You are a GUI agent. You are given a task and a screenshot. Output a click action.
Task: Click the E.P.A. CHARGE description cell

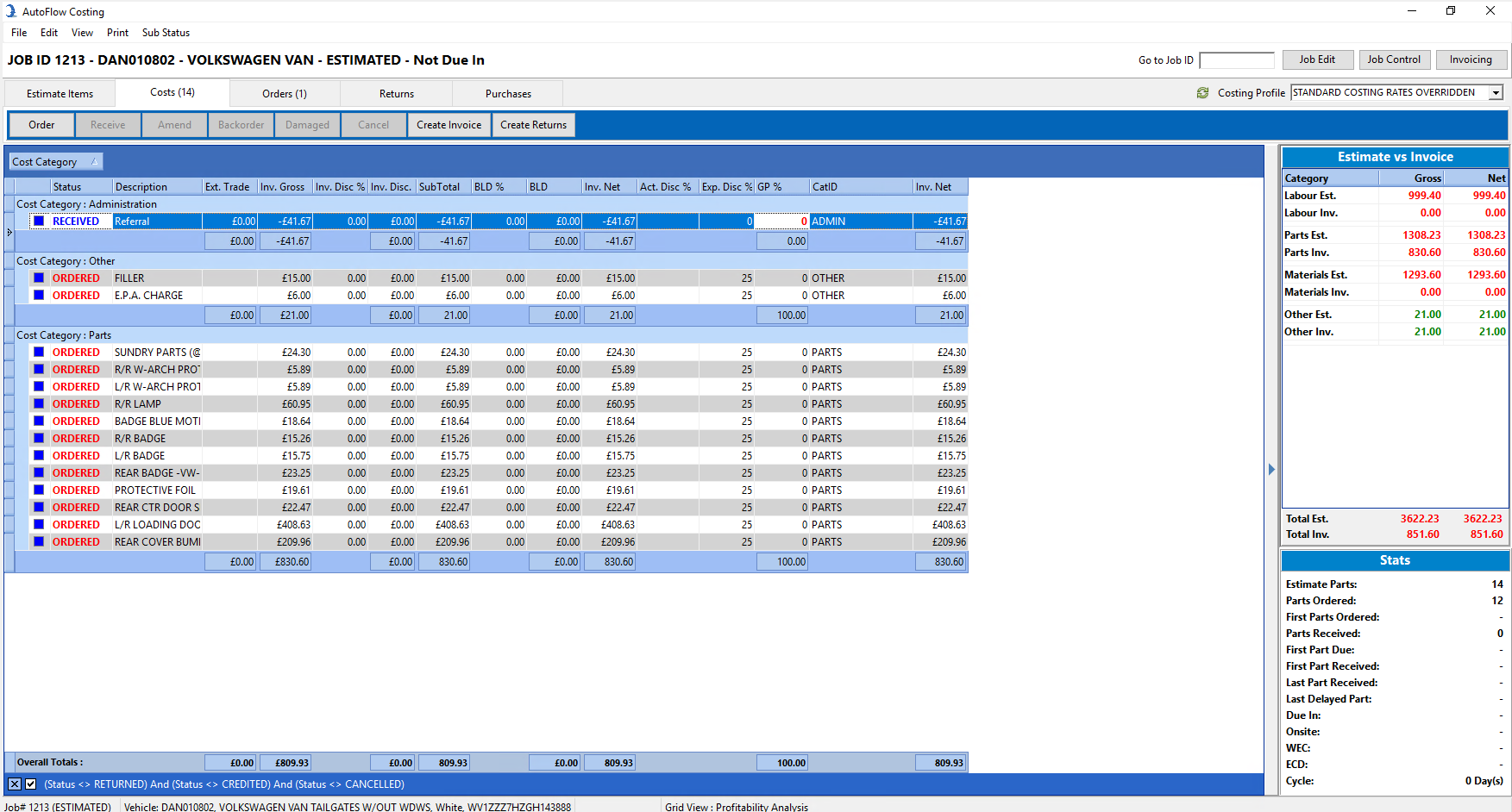157,296
